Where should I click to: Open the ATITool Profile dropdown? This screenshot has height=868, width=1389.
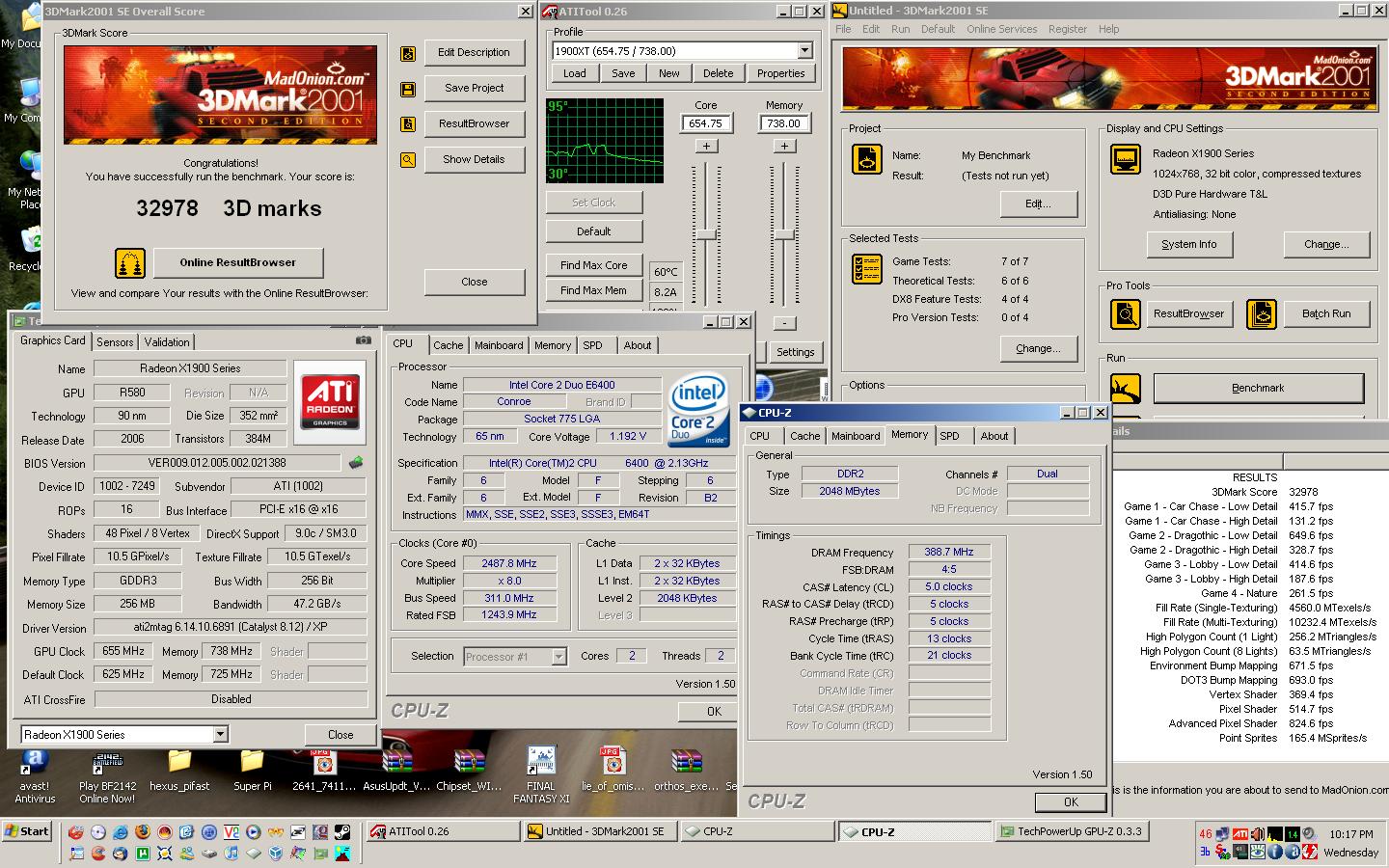tap(804, 51)
